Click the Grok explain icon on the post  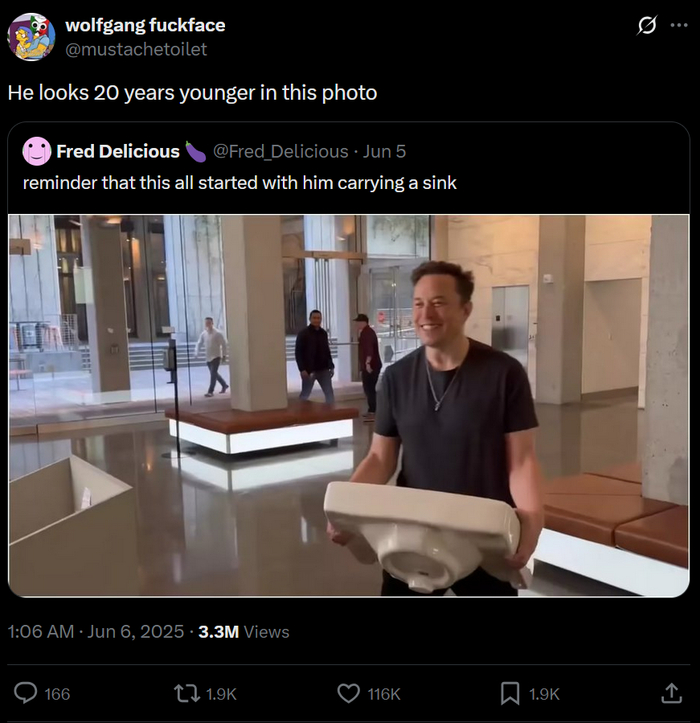tap(646, 26)
